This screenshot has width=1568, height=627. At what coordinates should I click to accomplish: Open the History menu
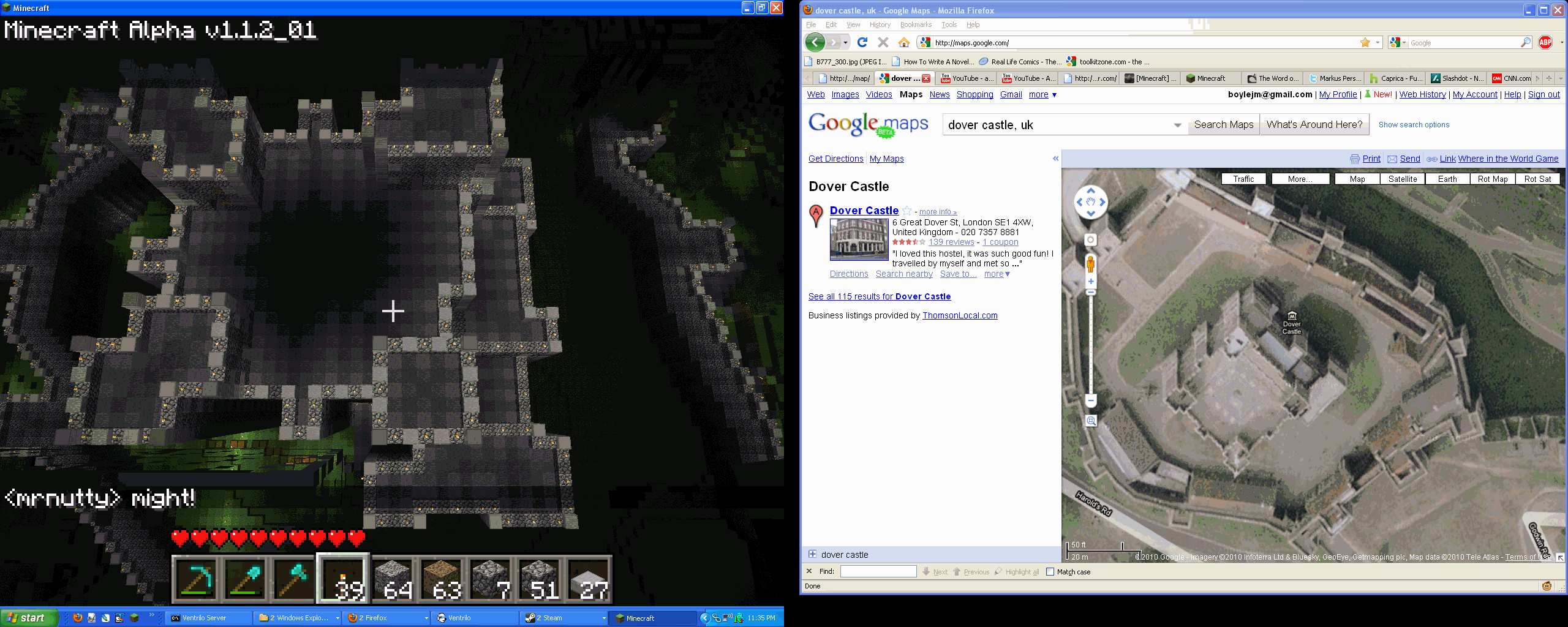pyautogui.click(x=880, y=24)
